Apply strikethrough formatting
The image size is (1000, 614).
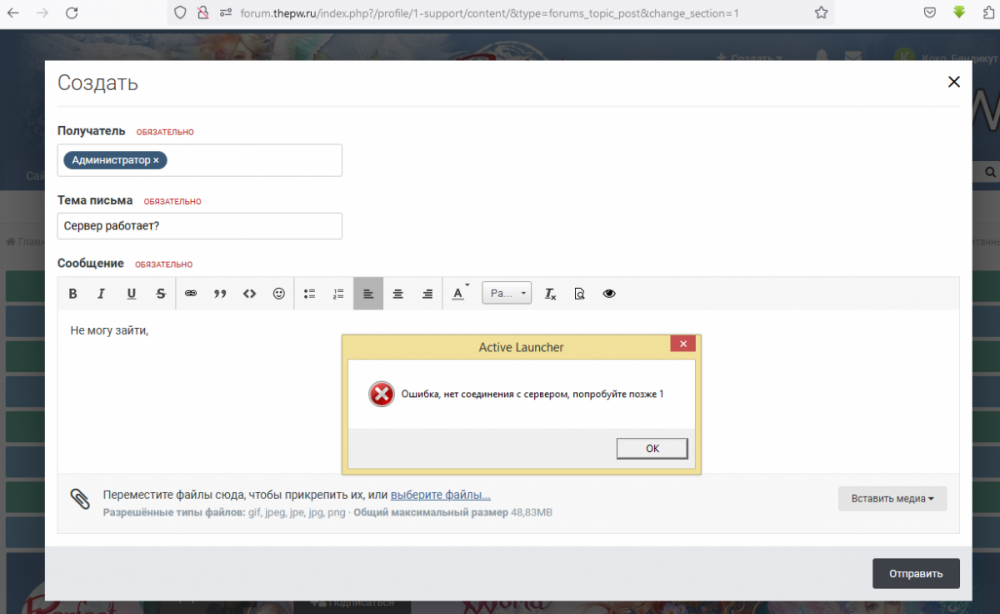pyautogui.click(x=160, y=293)
